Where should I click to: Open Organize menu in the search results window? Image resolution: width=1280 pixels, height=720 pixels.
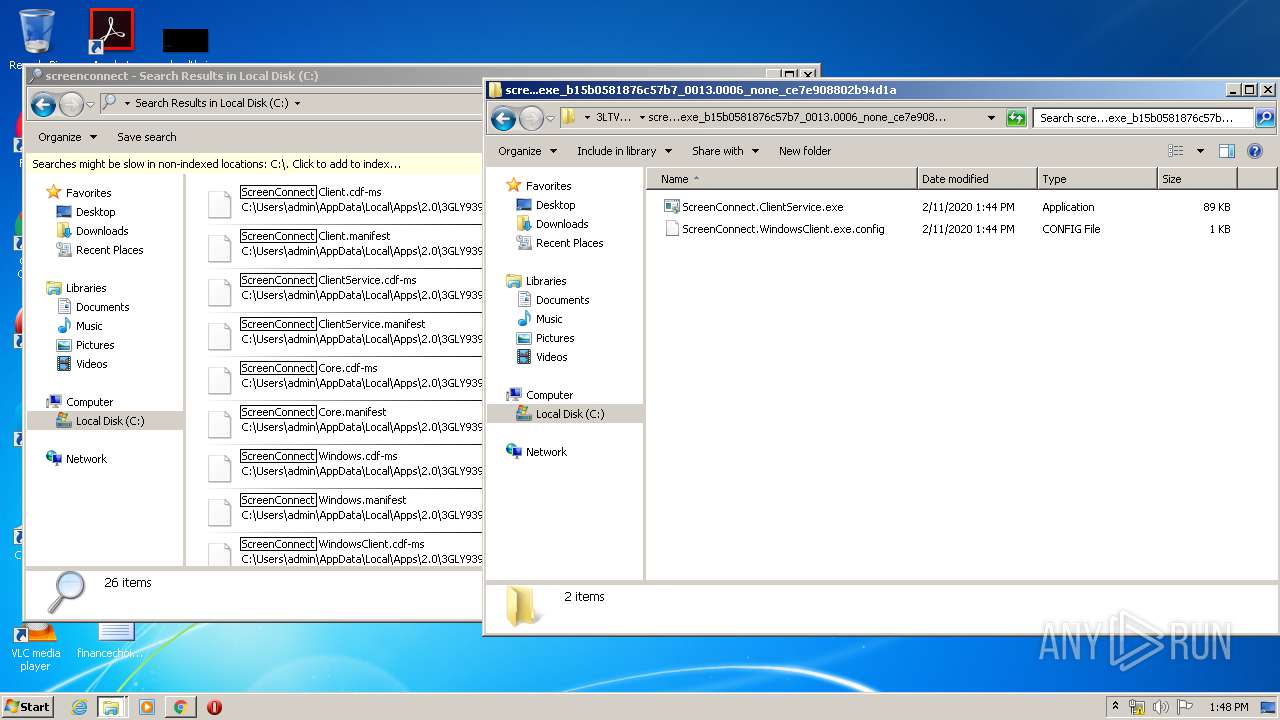tap(67, 137)
